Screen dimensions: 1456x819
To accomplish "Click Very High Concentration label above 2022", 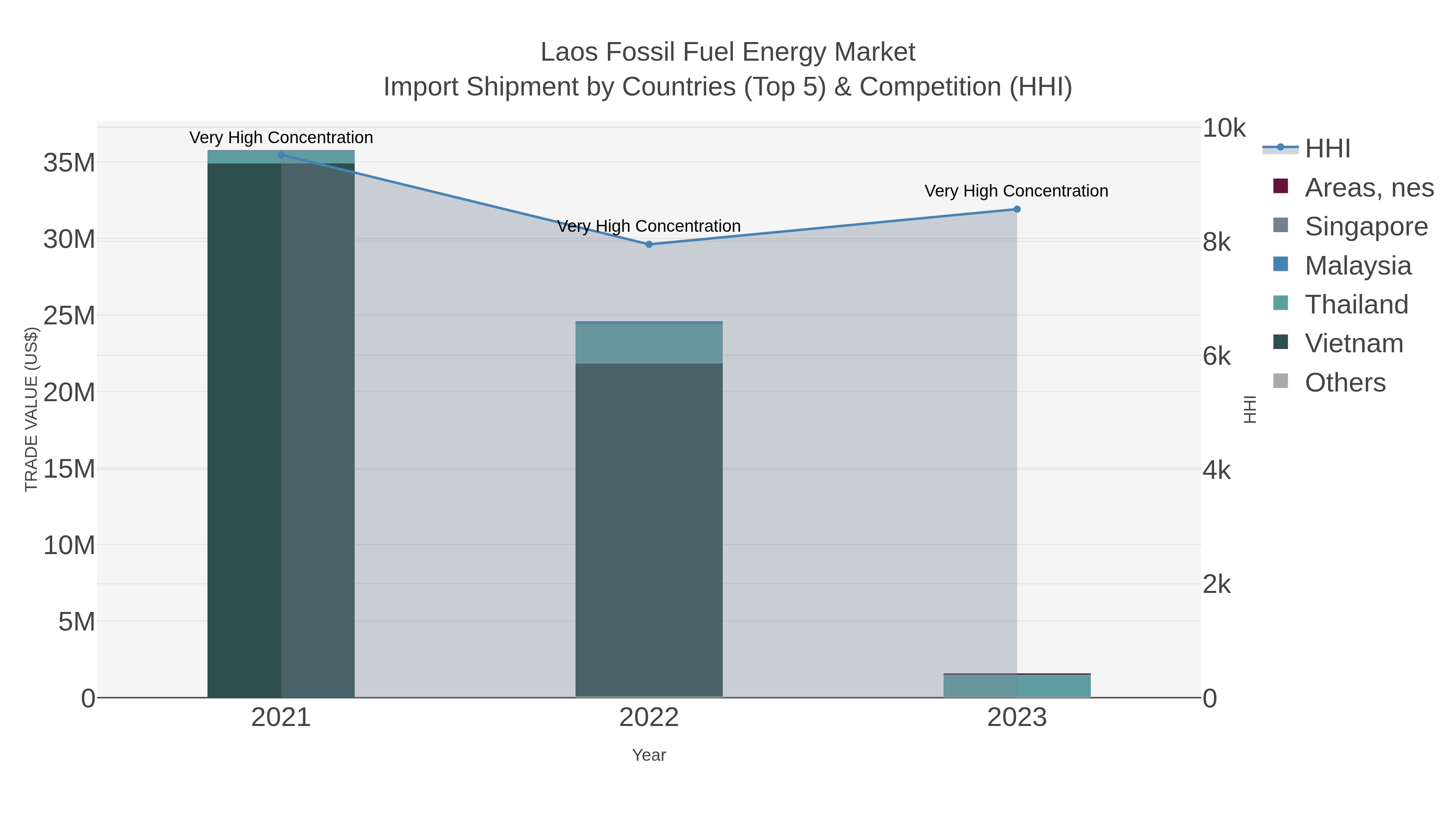I will pos(649,226).
